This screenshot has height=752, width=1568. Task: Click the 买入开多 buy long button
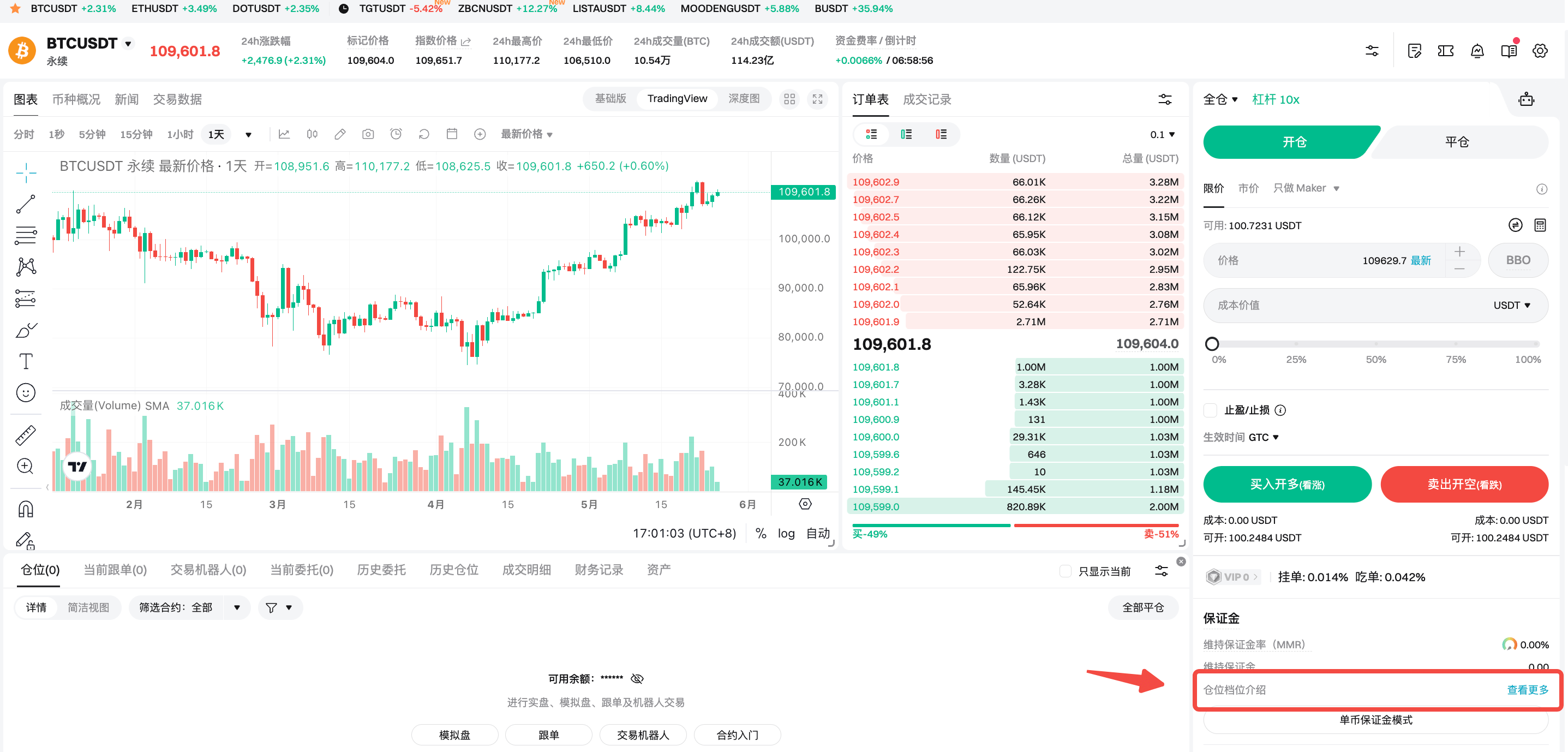[x=1287, y=484]
